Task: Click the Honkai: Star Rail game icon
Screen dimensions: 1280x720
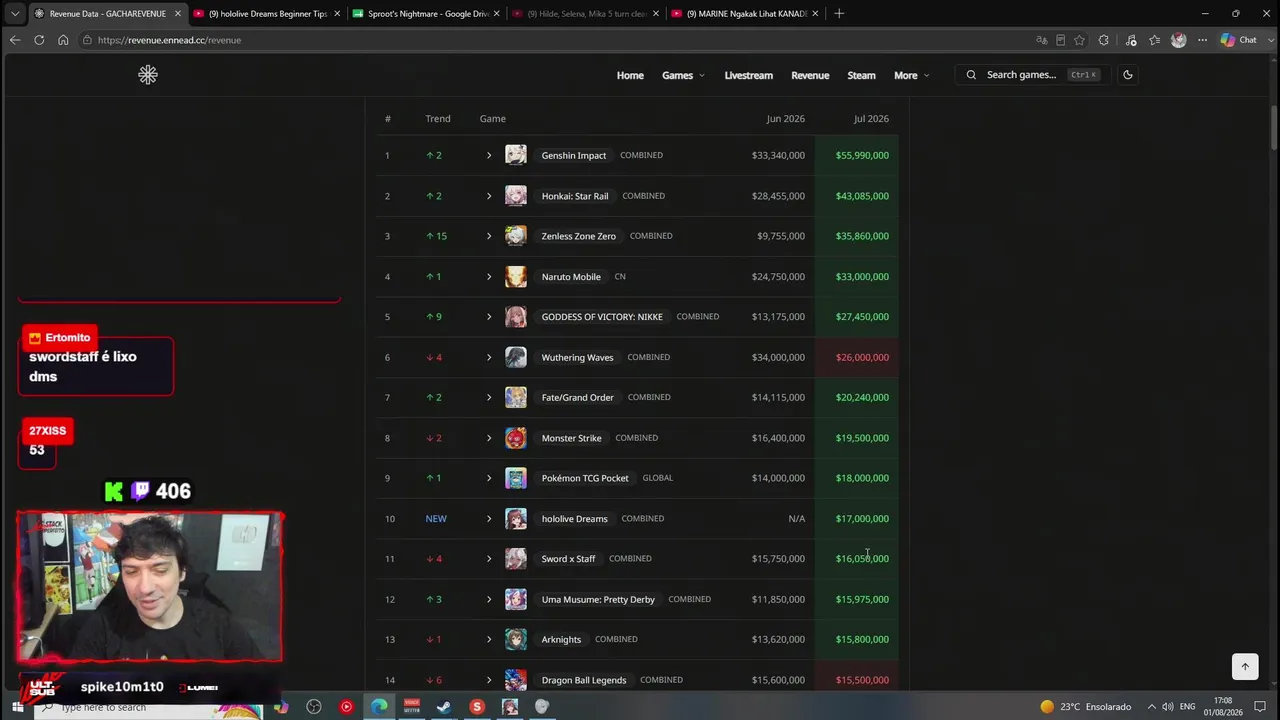Action: 516,196
